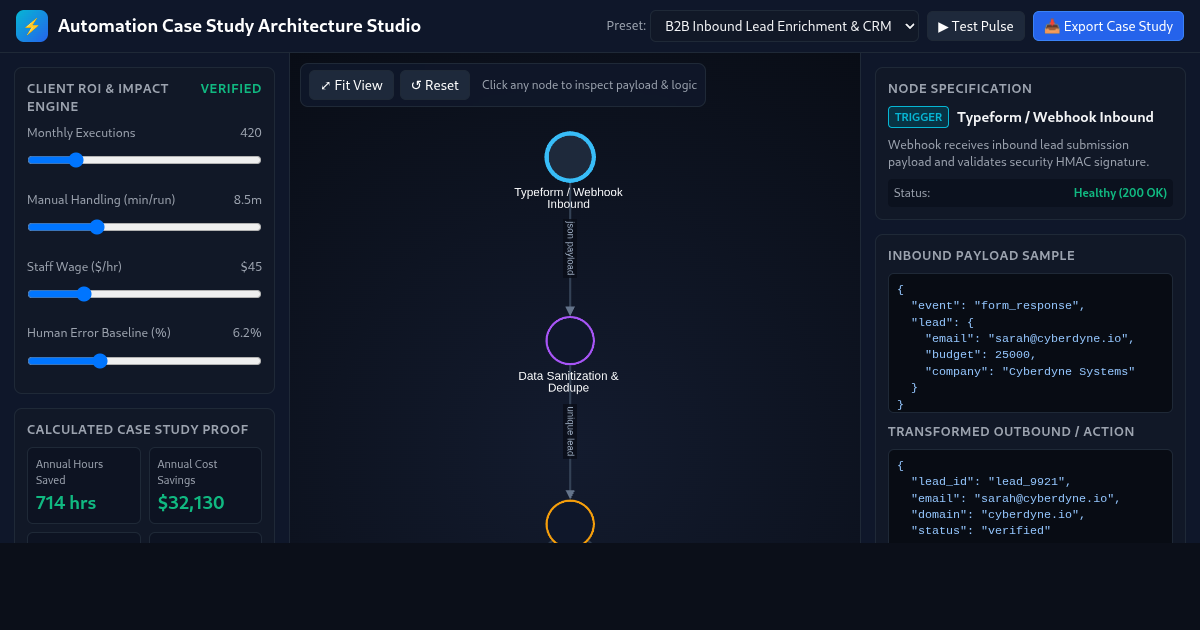Click the Human Error Baseline value 6.2%

(247, 333)
